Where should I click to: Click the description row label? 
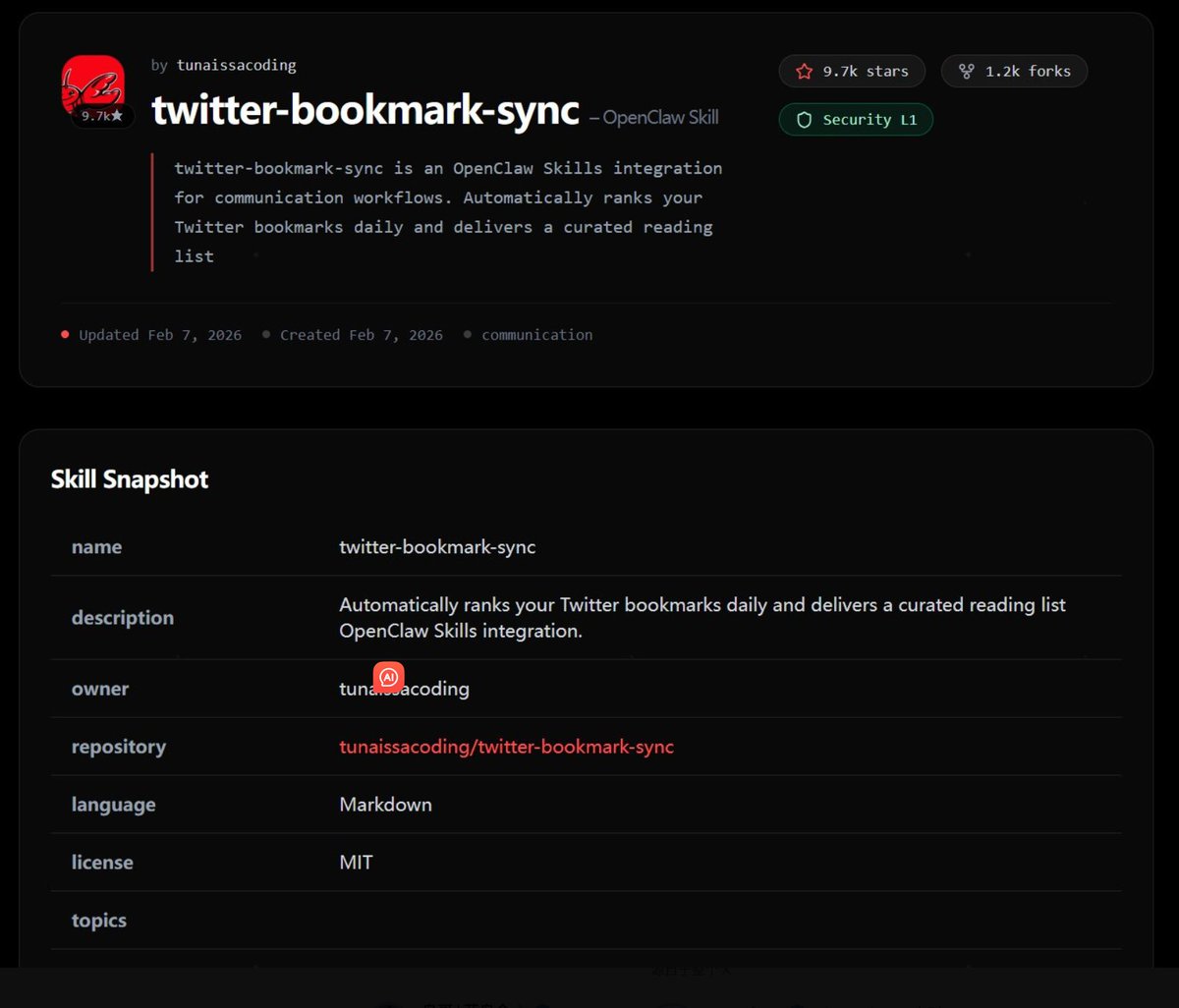coord(123,618)
